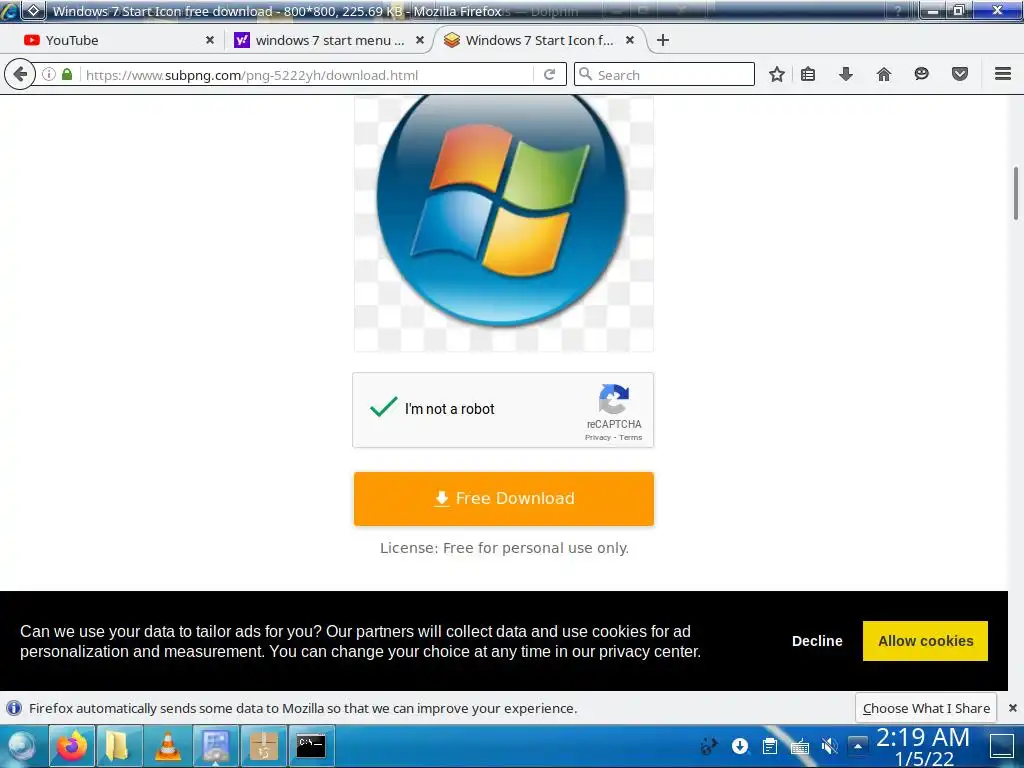
Task: Click the tray download updates icon
Action: pos(739,745)
